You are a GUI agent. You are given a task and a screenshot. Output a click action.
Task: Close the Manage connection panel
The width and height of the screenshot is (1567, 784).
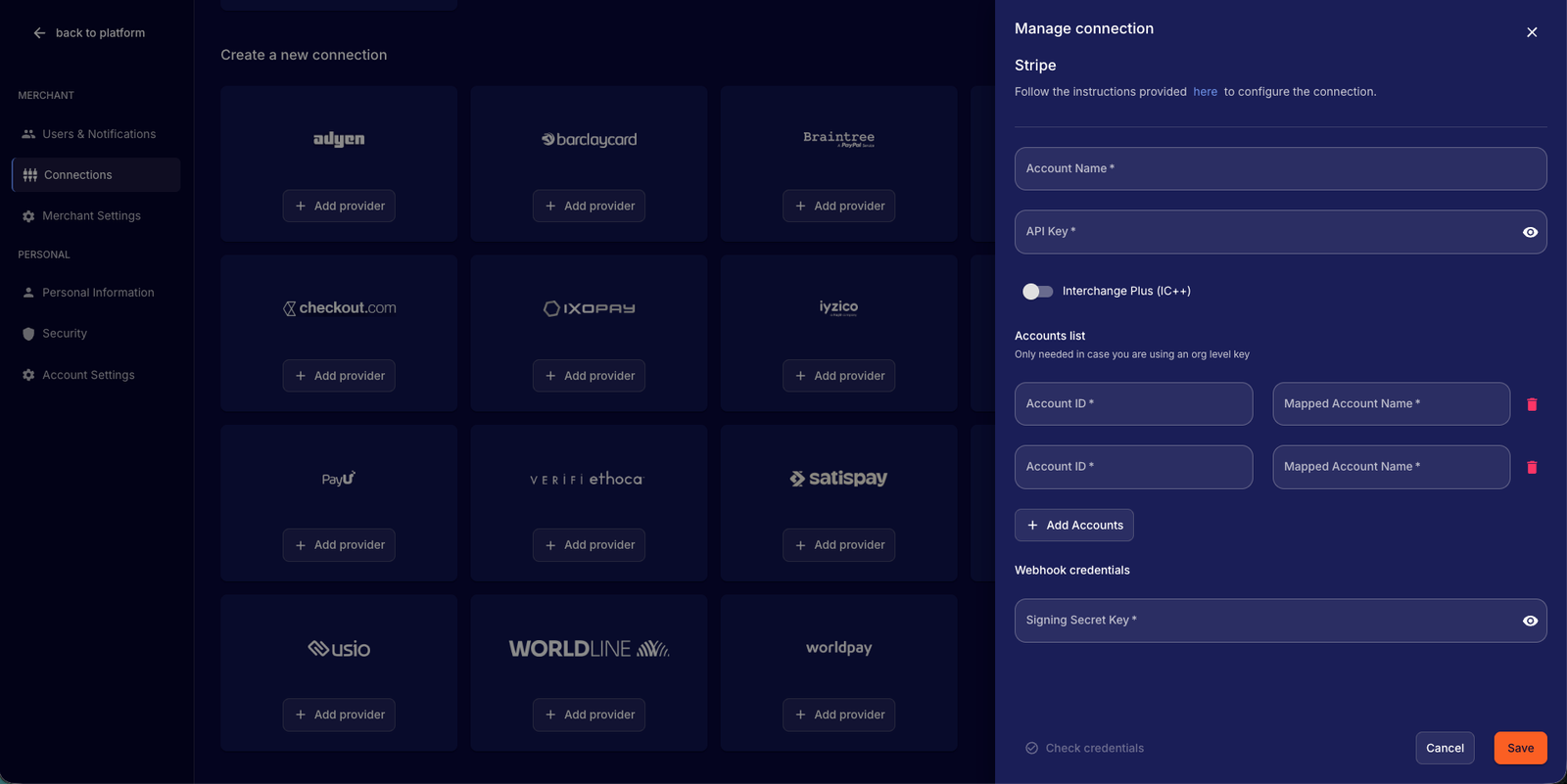coord(1532,32)
